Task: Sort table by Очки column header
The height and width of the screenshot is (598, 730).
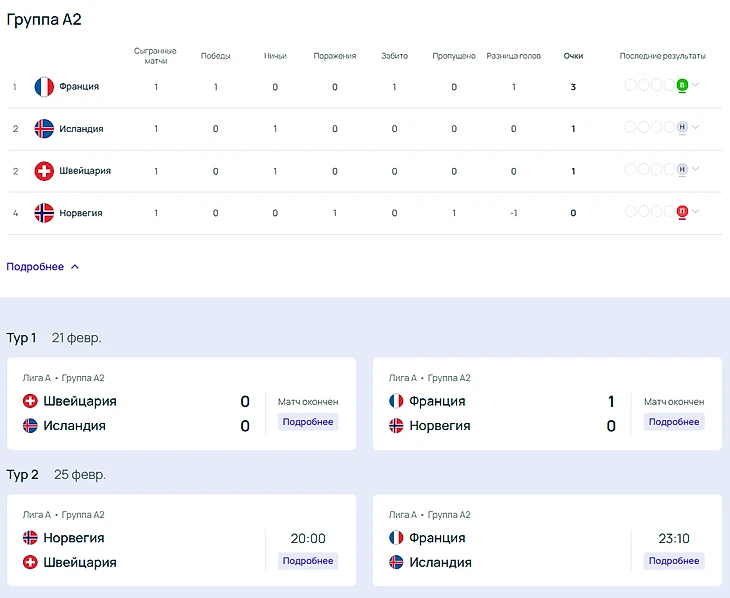Action: tap(573, 56)
